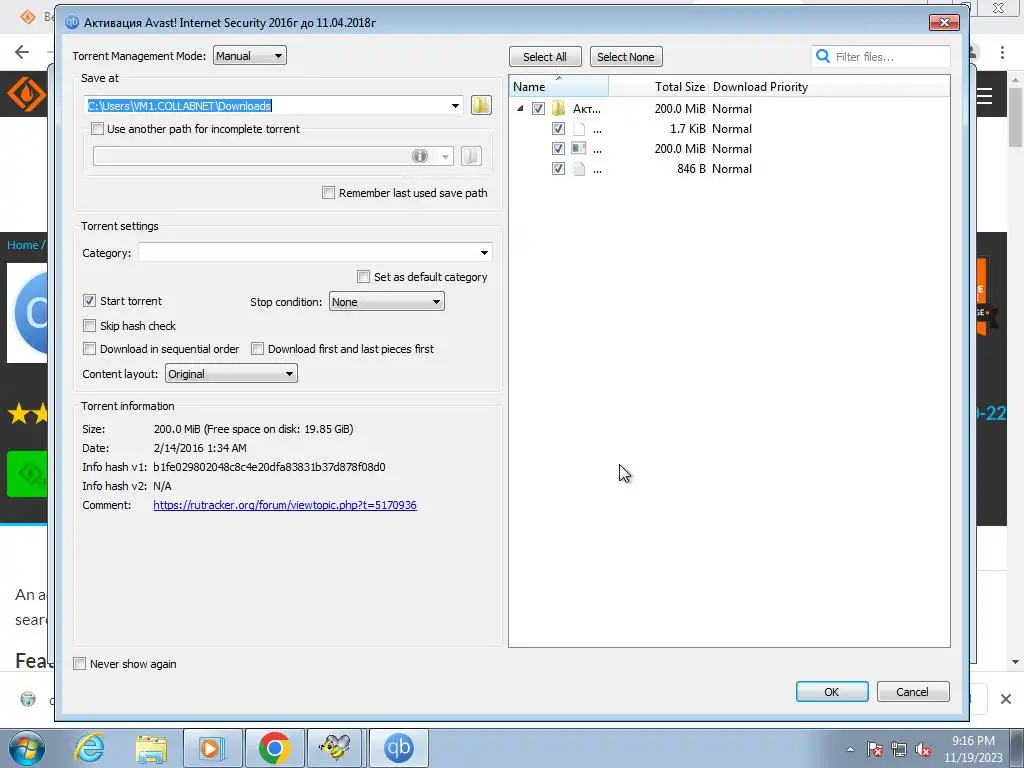1024x768 pixels.
Task: Show hidden tray icons arrow
Action: point(850,749)
